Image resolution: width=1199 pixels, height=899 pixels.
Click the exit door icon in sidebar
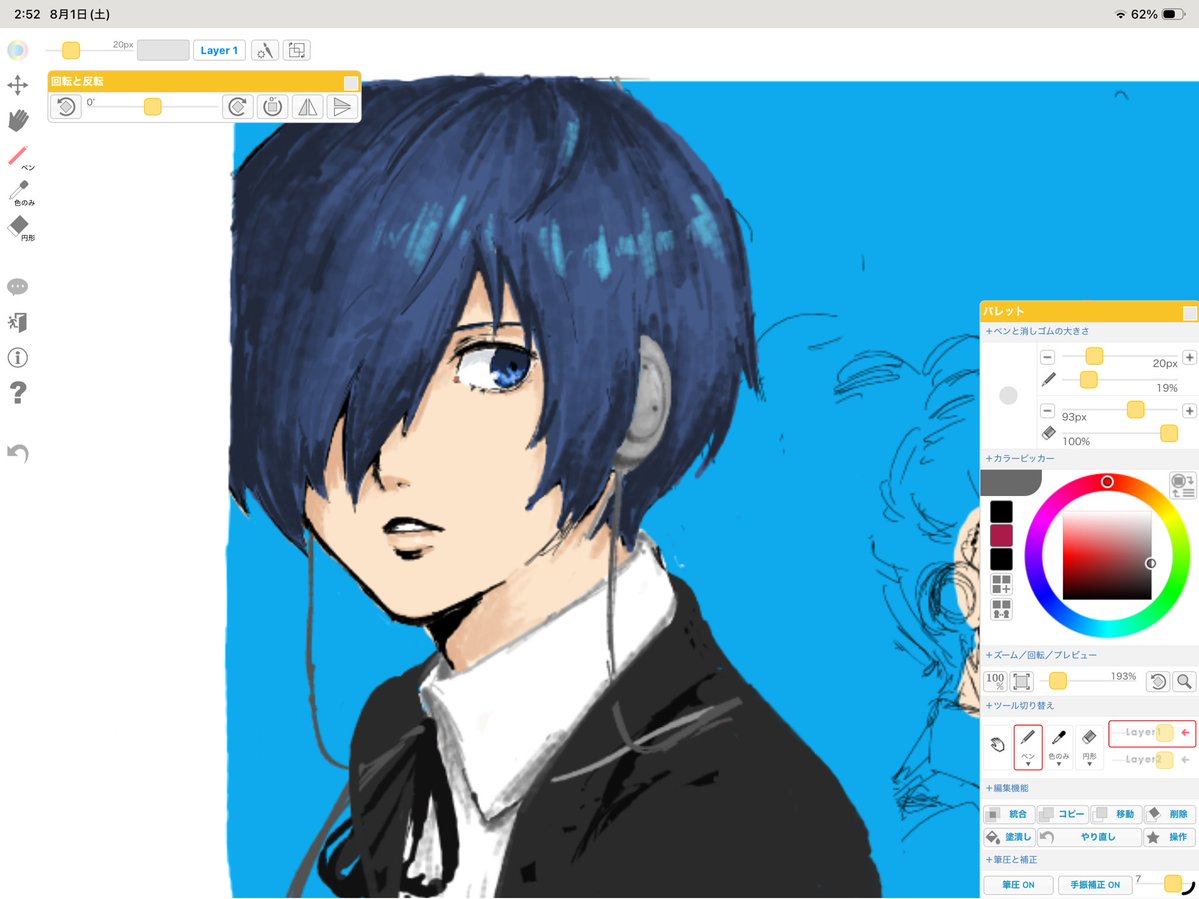(x=18, y=322)
